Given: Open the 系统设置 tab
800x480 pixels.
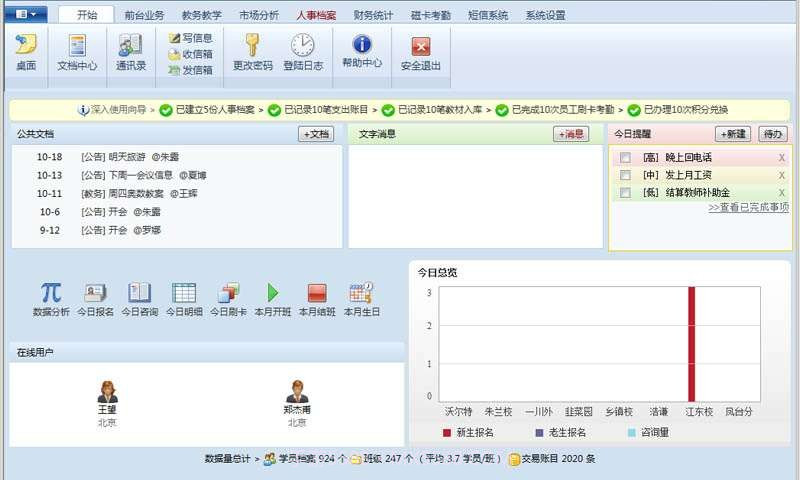Looking at the screenshot, I should click(x=545, y=15).
